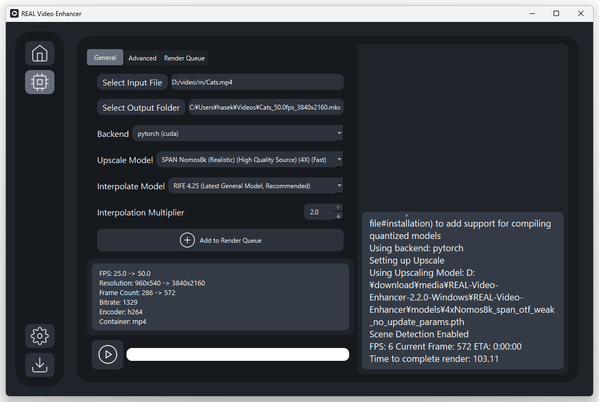Click the plus icon on Add to Render Queue

pos(187,240)
